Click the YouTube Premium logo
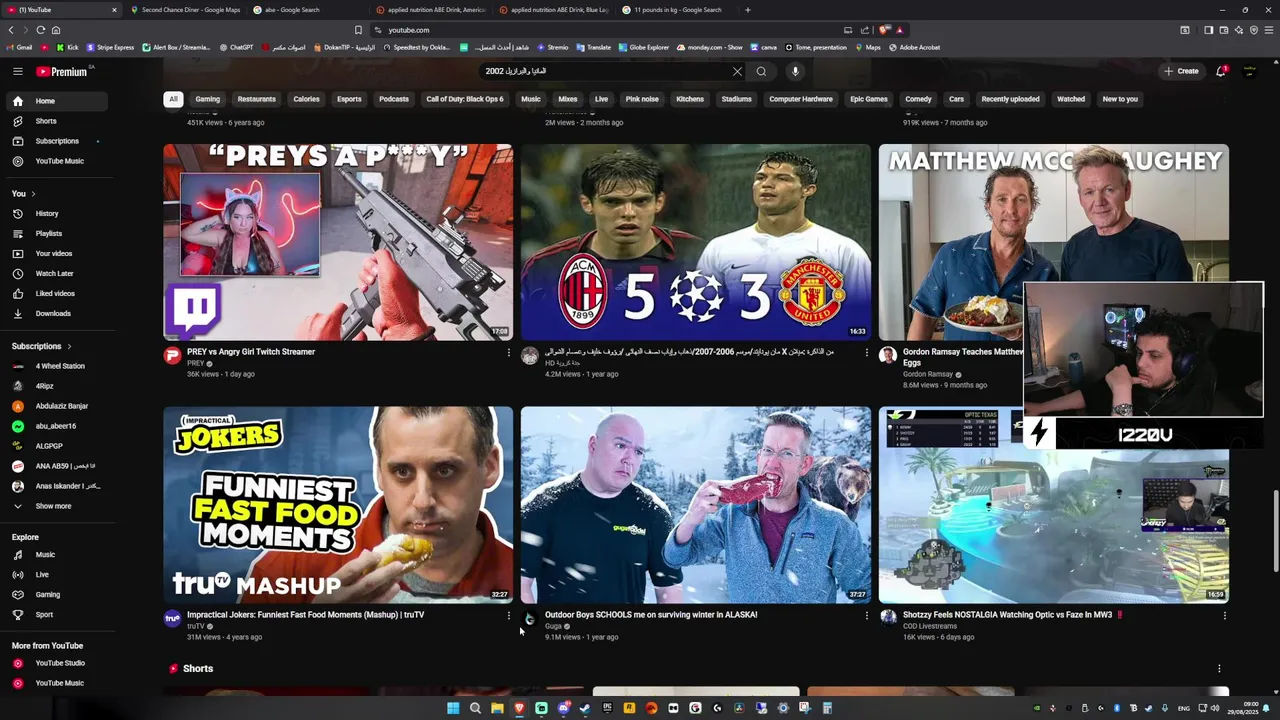1280x720 pixels. (62, 71)
